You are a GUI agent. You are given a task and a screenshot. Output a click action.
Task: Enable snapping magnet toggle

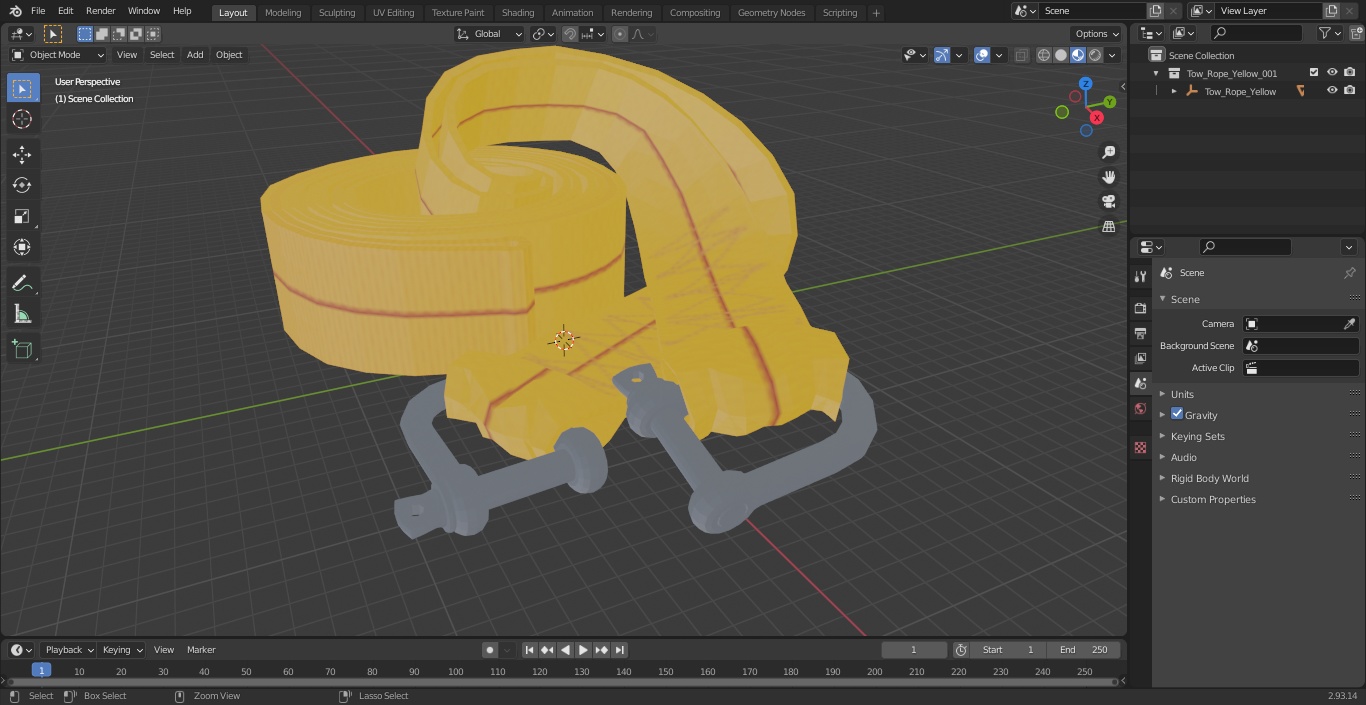(570, 34)
